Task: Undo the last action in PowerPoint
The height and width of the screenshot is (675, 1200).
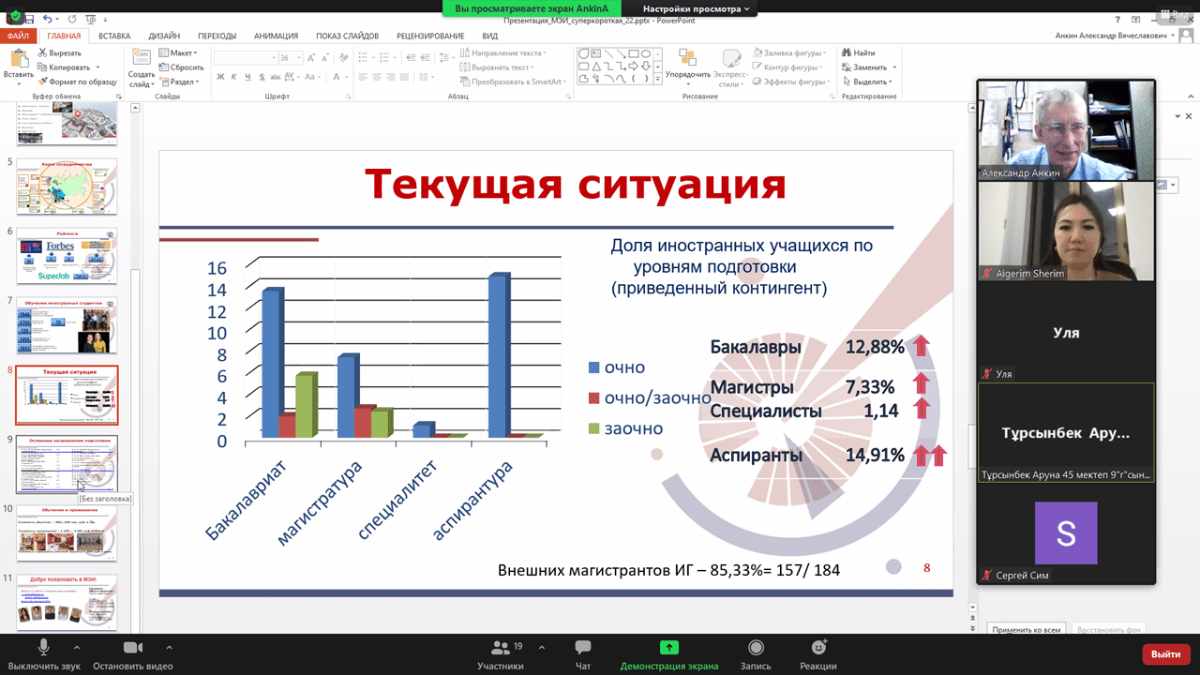Action: pos(48,19)
